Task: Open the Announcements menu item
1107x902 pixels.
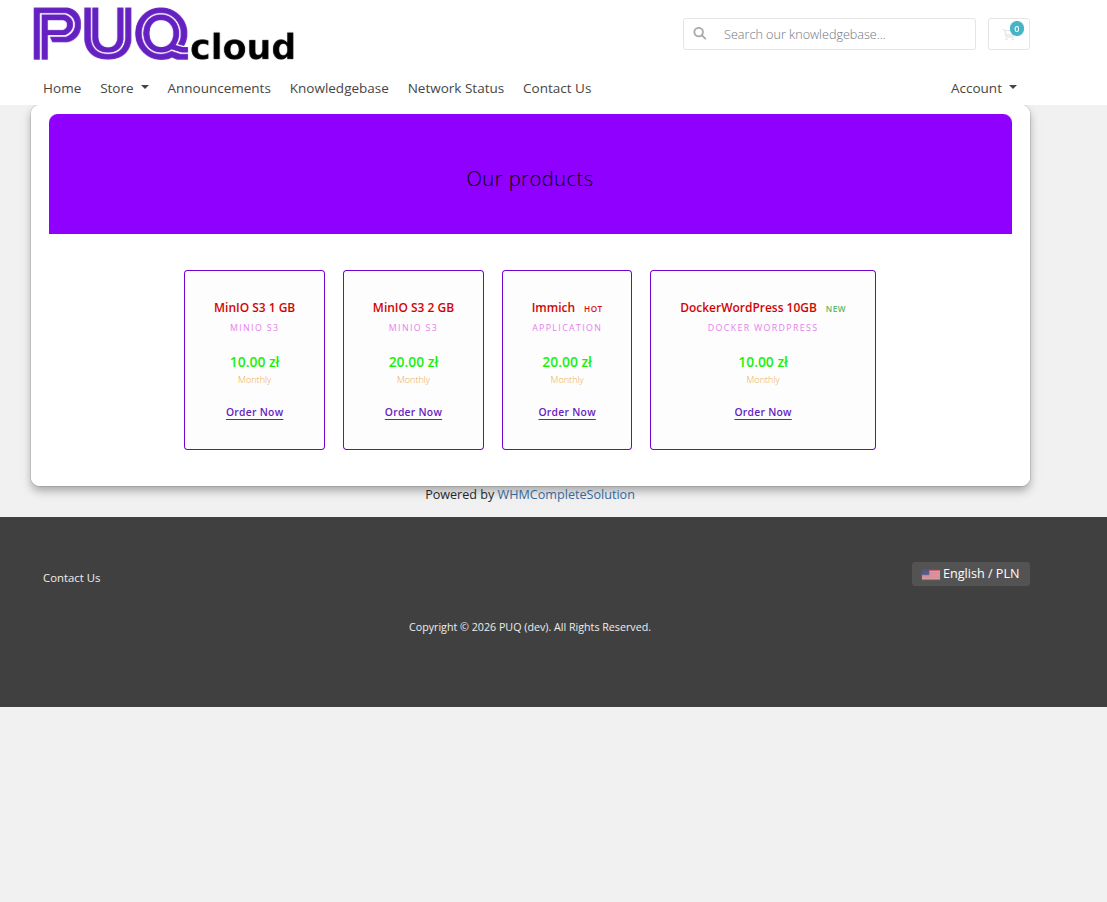Action: [219, 88]
